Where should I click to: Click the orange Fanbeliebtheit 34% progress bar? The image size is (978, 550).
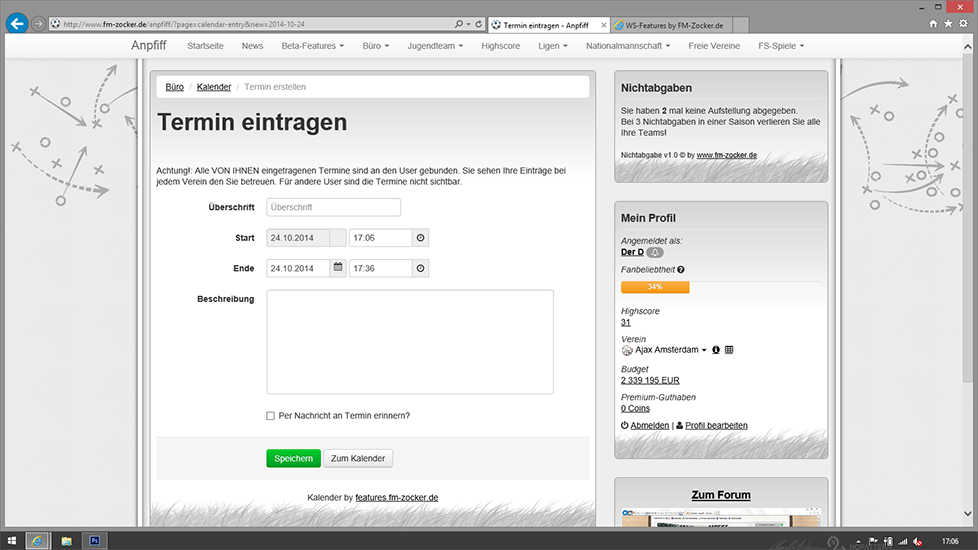pos(655,287)
